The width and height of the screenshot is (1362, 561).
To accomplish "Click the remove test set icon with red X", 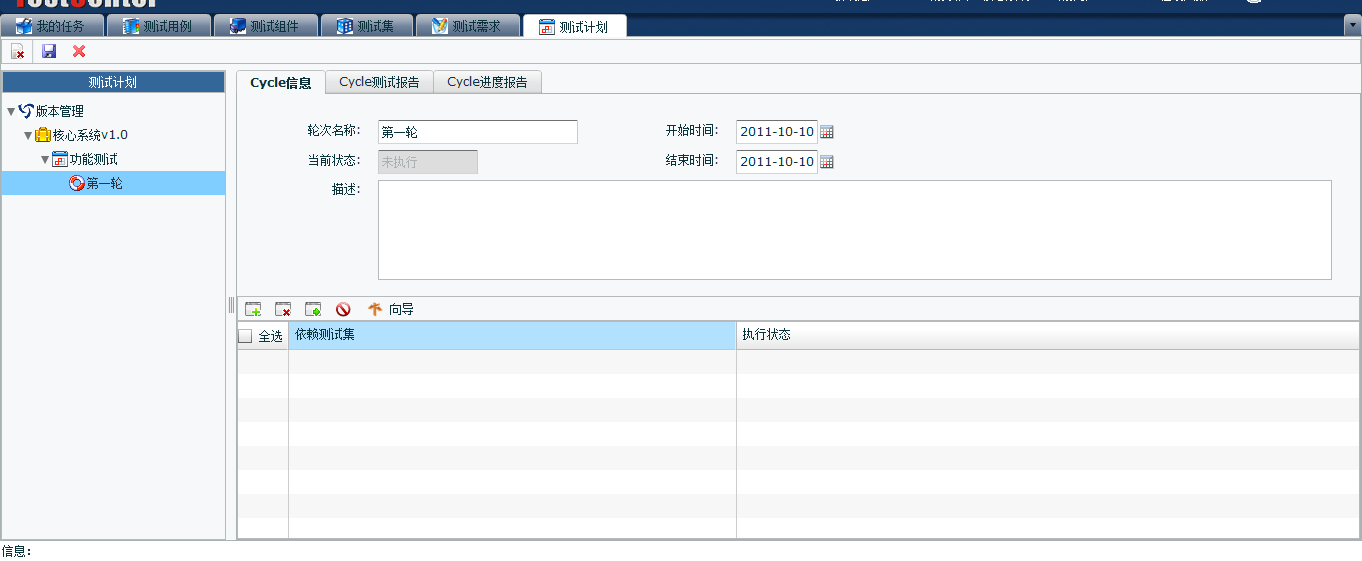I will click(x=283, y=310).
